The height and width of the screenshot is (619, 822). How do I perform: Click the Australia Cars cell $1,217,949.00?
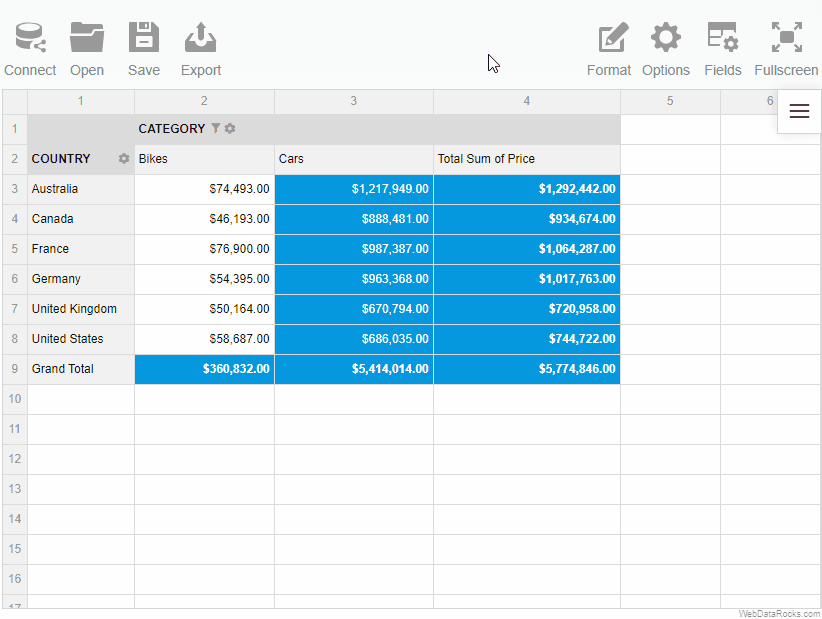click(354, 189)
